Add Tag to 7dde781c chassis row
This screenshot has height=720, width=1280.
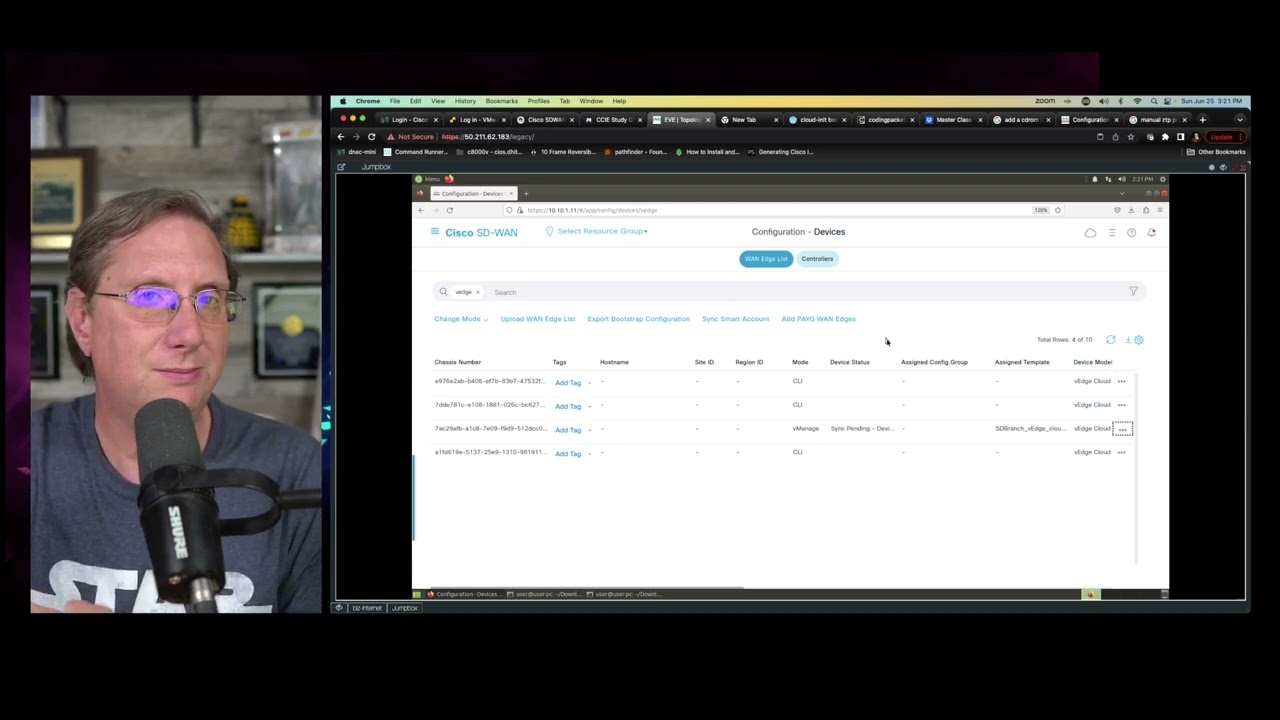click(x=568, y=406)
